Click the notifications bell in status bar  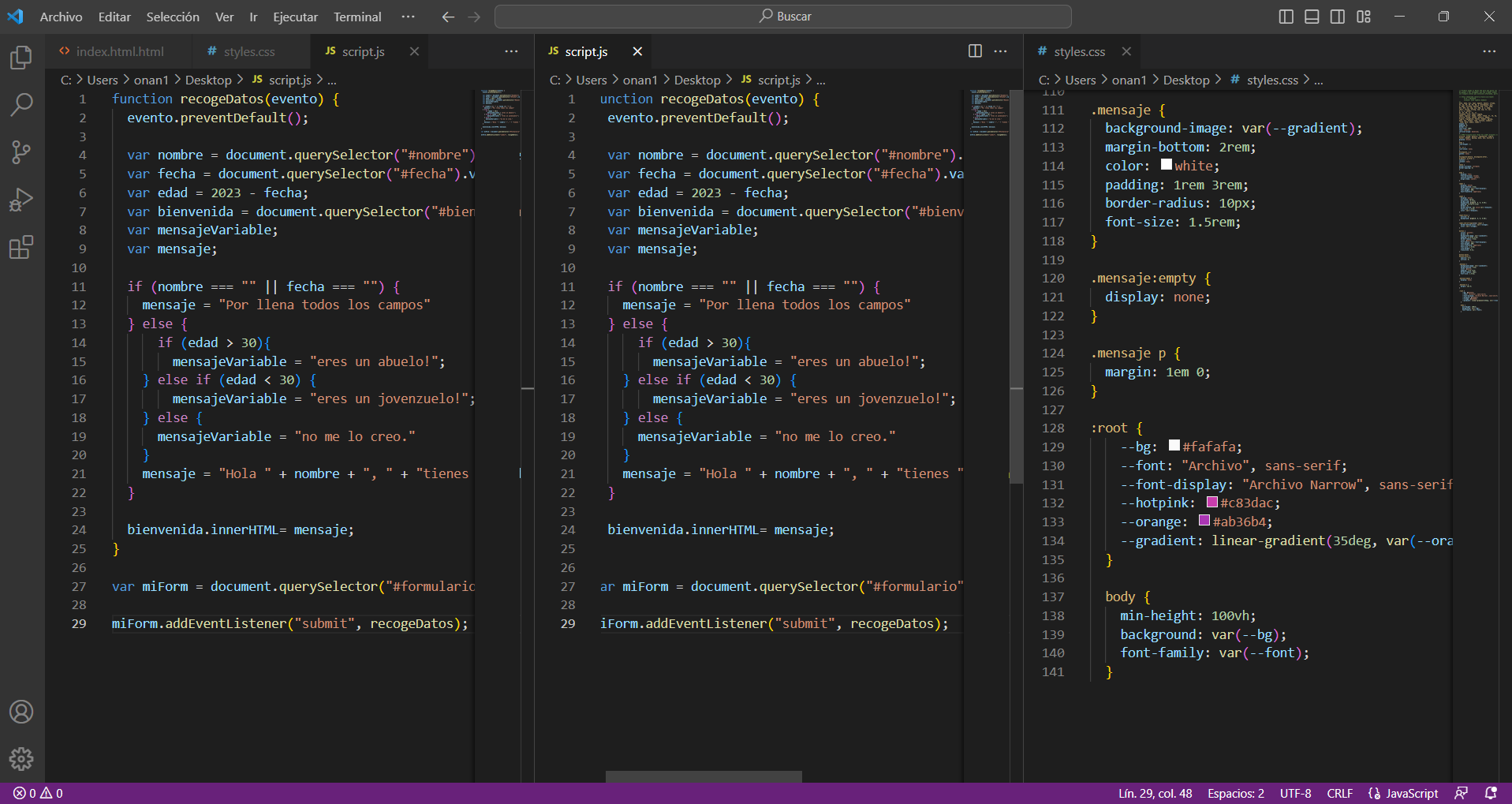coord(1491,793)
